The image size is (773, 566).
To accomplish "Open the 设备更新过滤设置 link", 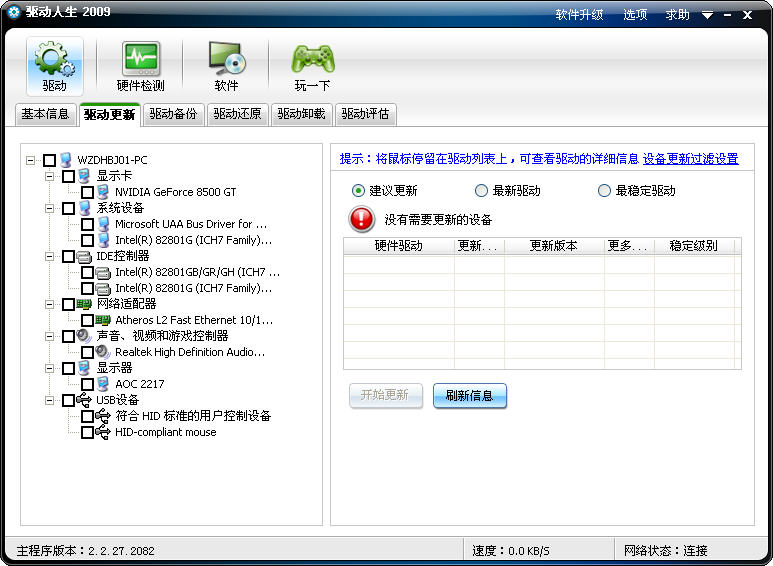I will [x=690, y=159].
